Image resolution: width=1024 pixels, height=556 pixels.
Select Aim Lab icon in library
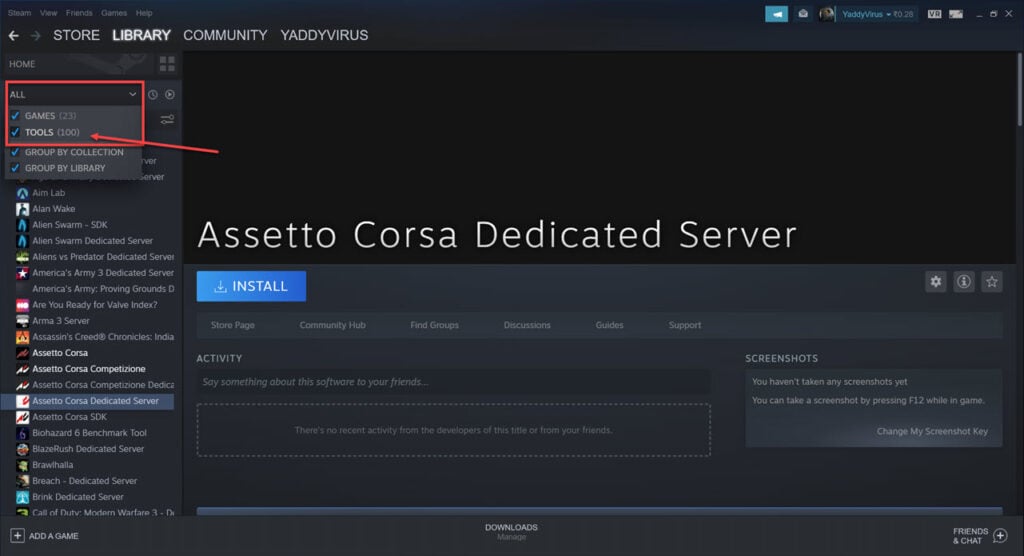22,193
